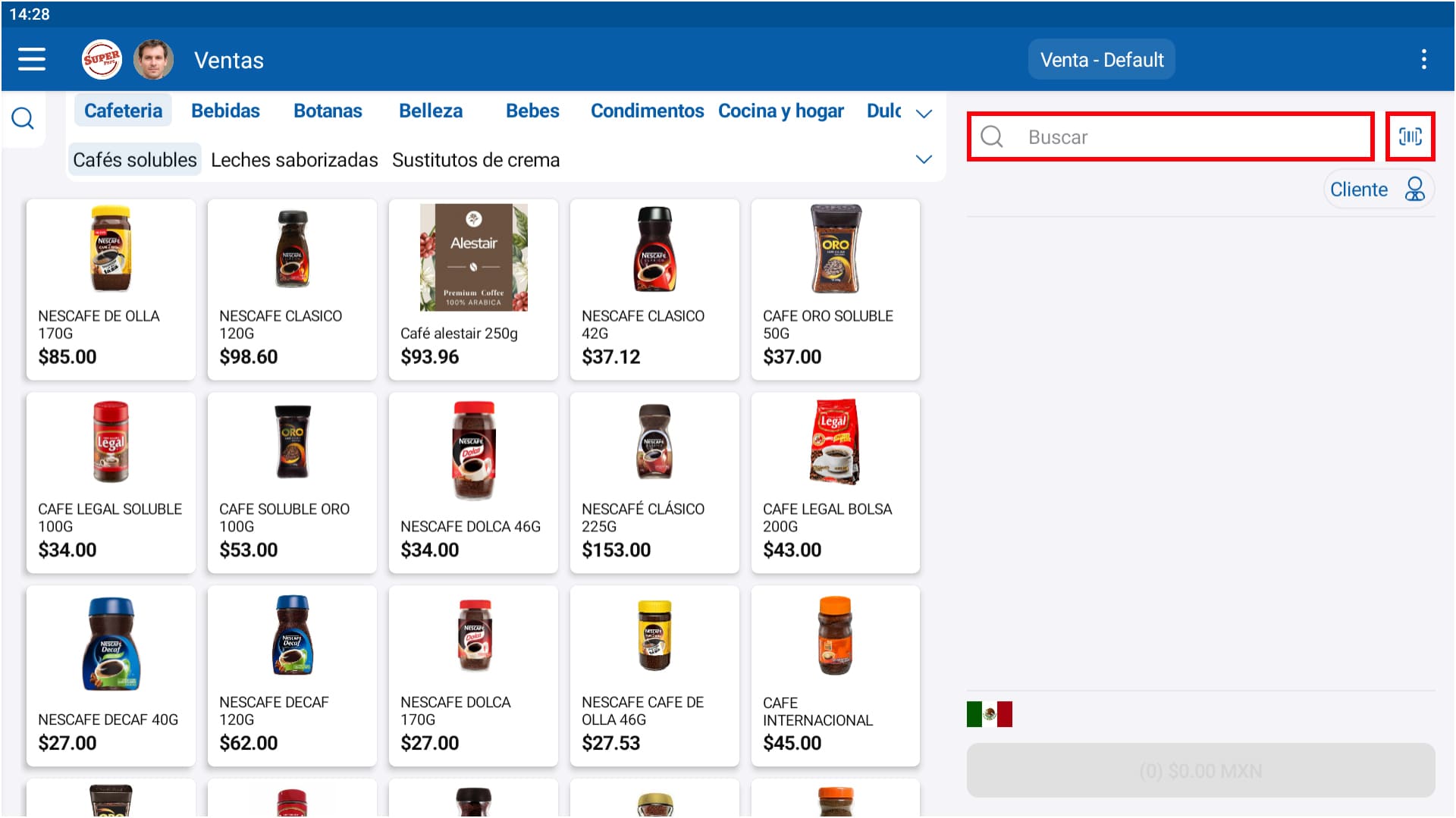Viewport: 1456px width, 818px height.
Task: Add Café alestair 250g to the sale
Action: [x=473, y=290]
